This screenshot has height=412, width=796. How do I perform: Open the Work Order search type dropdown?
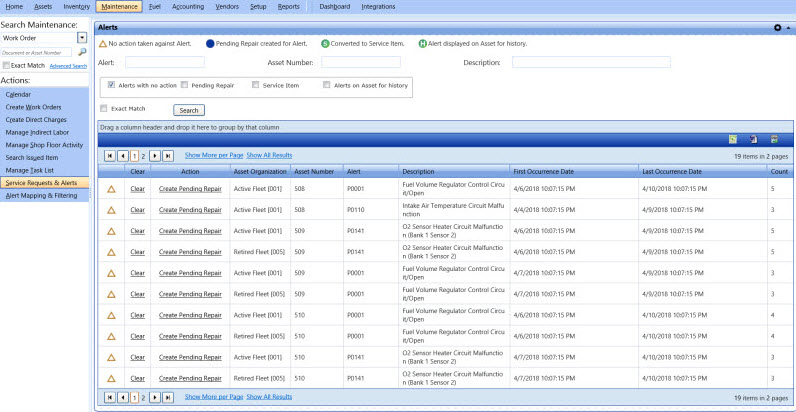tap(82, 38)
